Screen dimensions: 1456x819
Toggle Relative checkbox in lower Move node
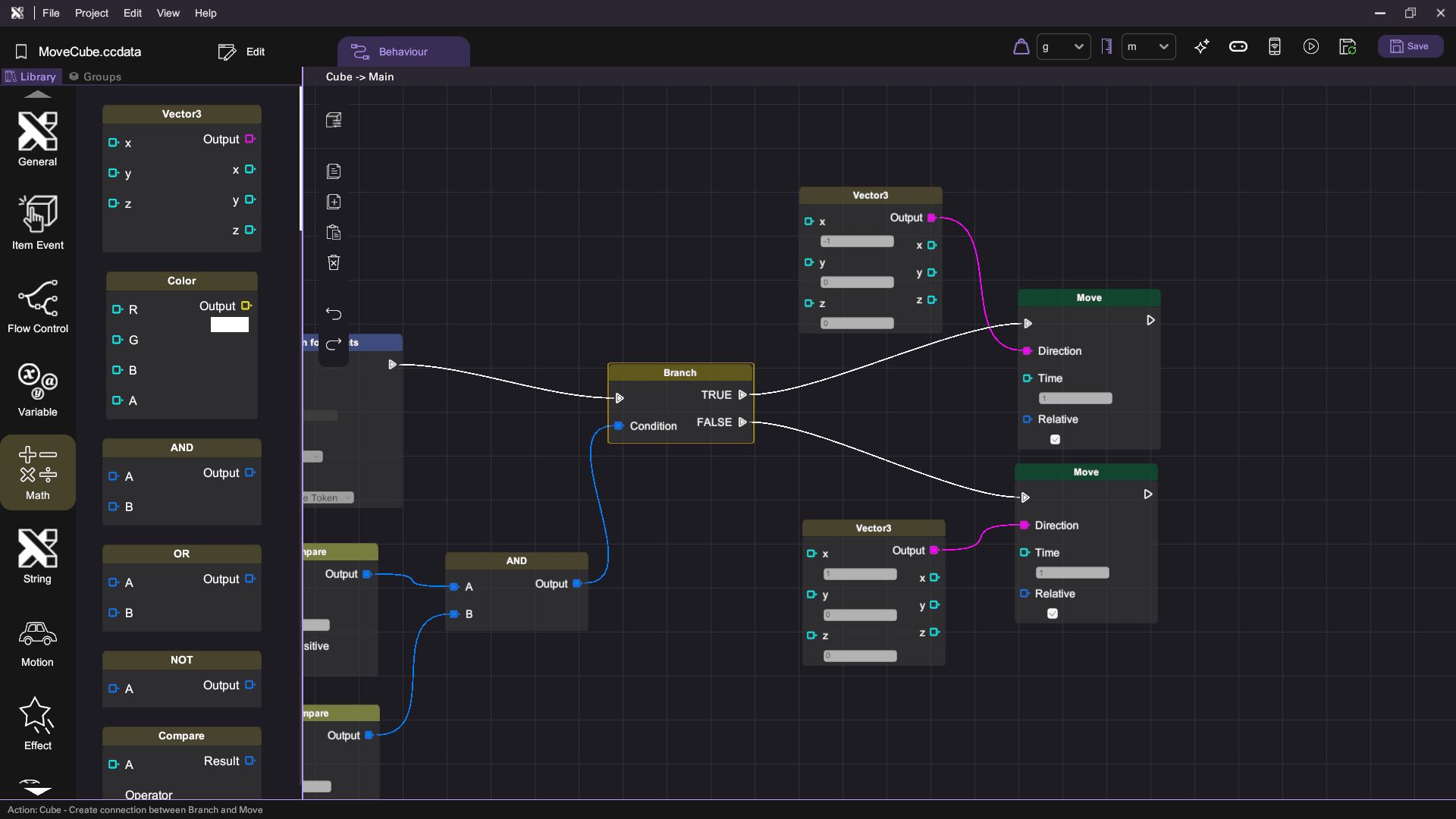pyautogui.click(x=1052, y=614)
